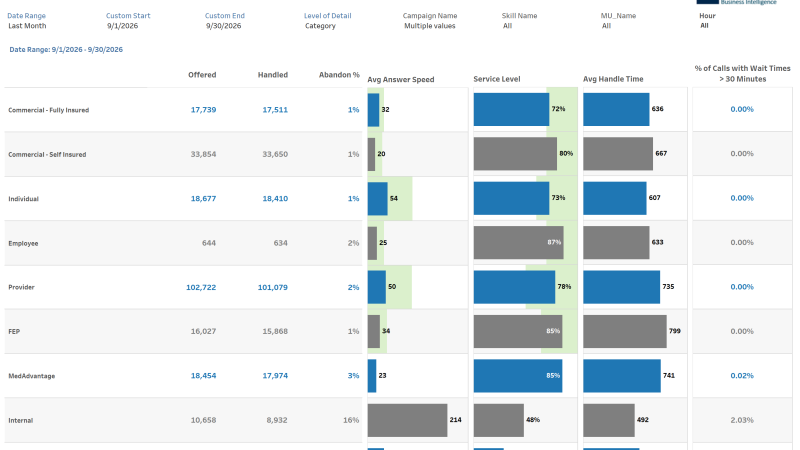The image size is (800, 450).
Task: Select the MedAdvantage row label
Action: pyautogui.click(x=32, y=376)
